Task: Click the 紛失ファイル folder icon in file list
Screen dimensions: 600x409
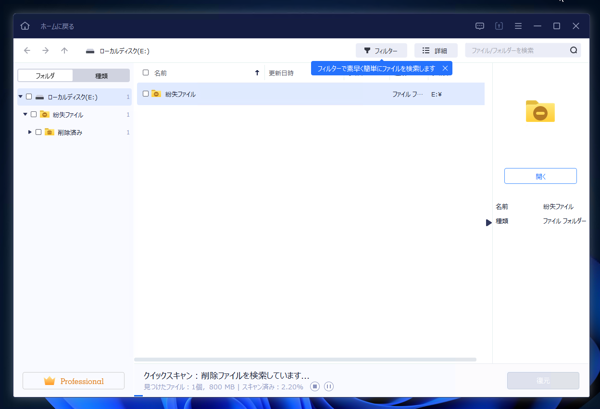Action: pos(156,93)
